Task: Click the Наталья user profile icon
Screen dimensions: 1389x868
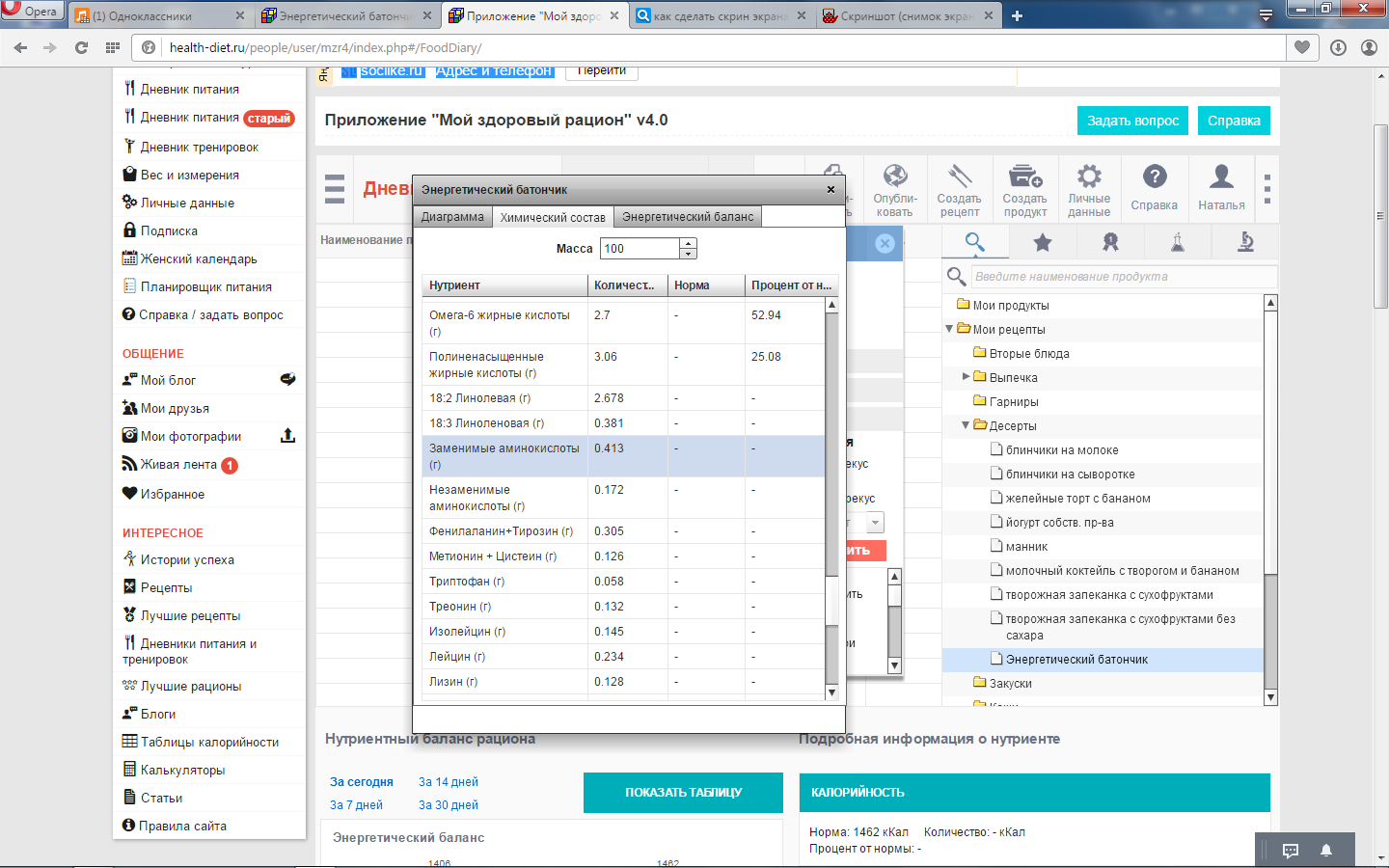Action: coord(1221,177)
